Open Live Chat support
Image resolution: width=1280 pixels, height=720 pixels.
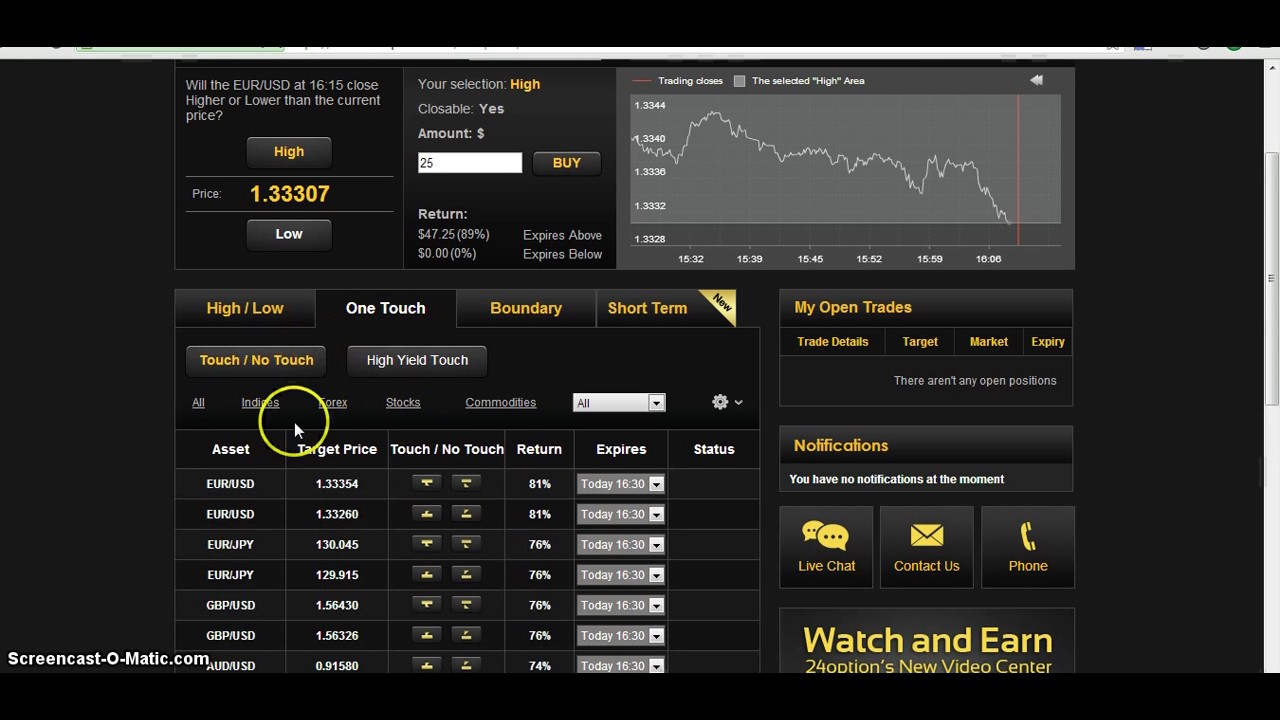point(826,547)
